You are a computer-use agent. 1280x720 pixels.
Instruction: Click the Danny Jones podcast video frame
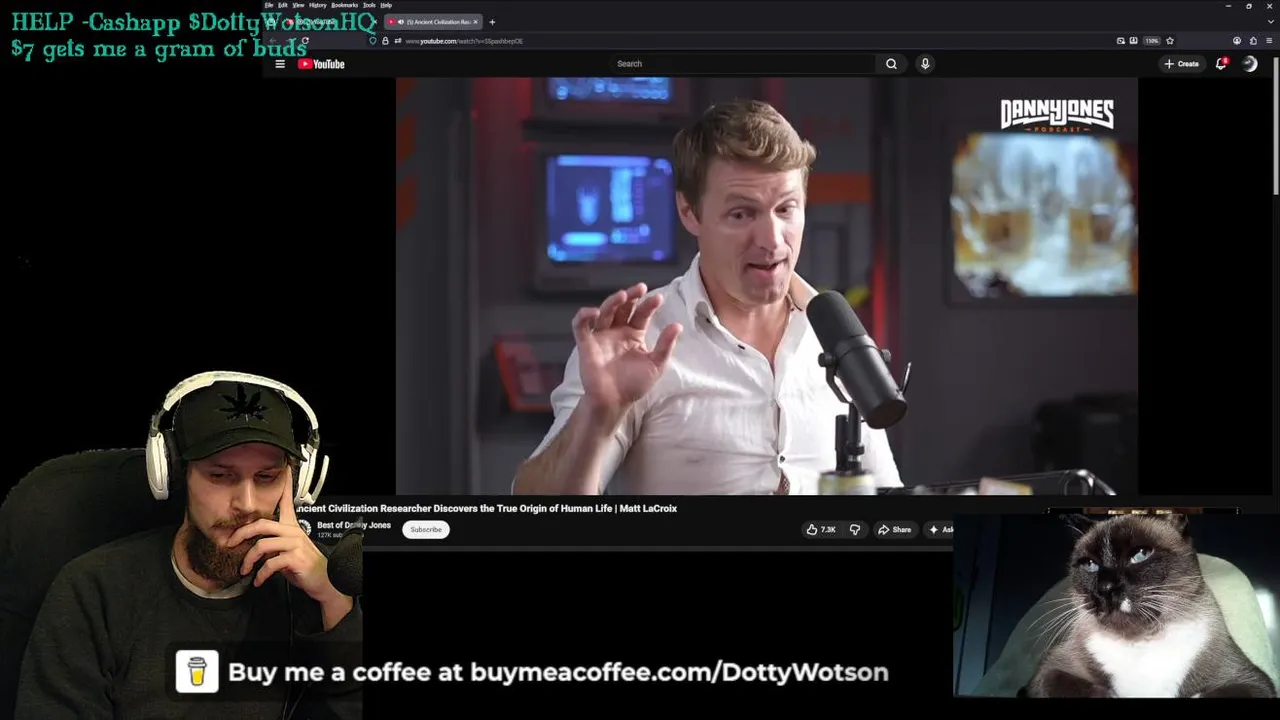click(767, 286)
